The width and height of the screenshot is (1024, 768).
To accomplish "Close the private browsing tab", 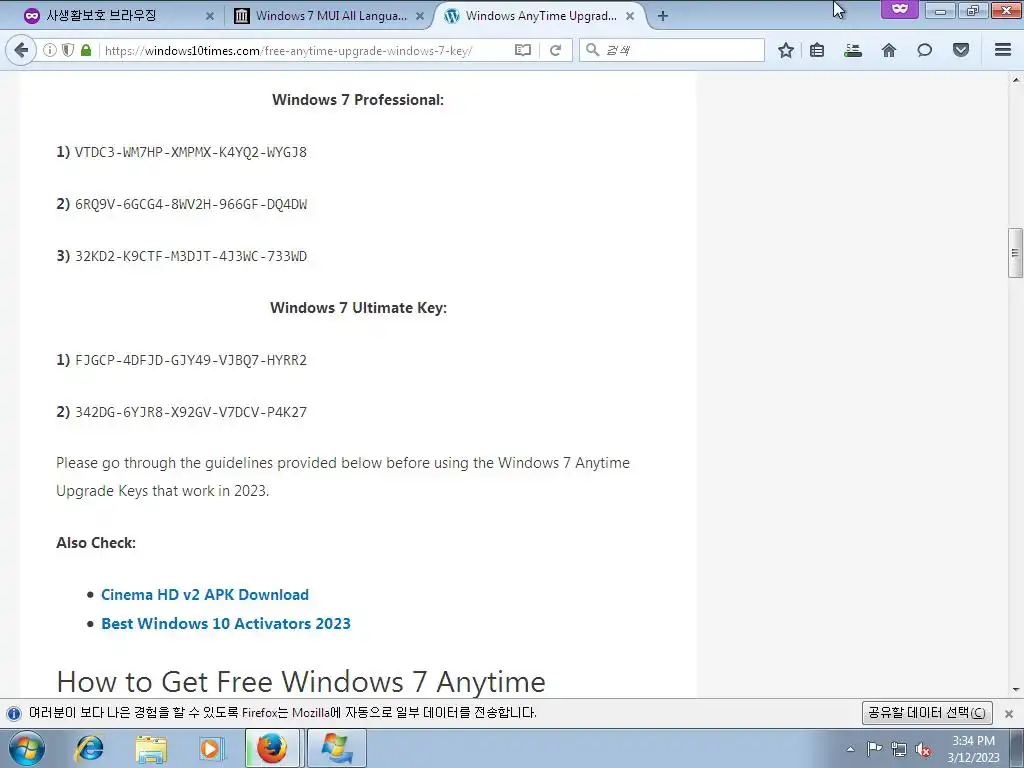I will click(x=210, y=16).
